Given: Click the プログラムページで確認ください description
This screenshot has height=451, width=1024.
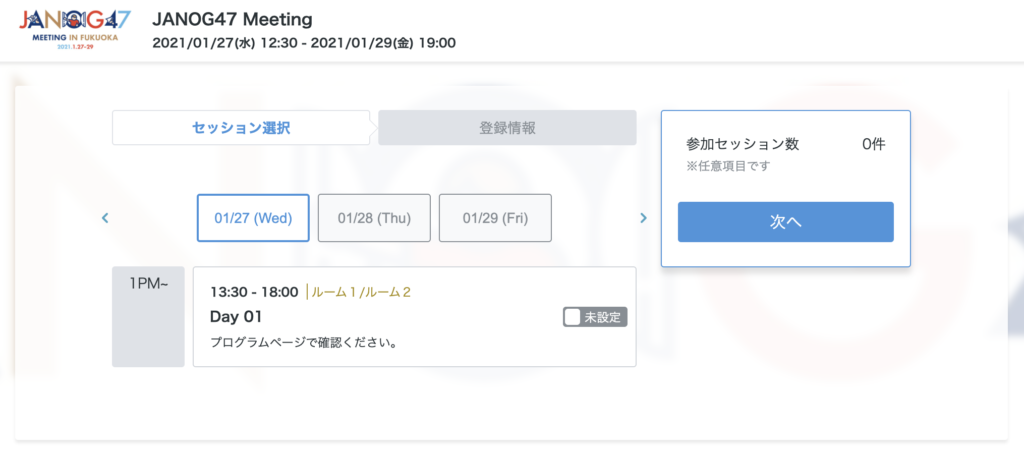Looking at the screenshot, I should click(x=304, y=343).
